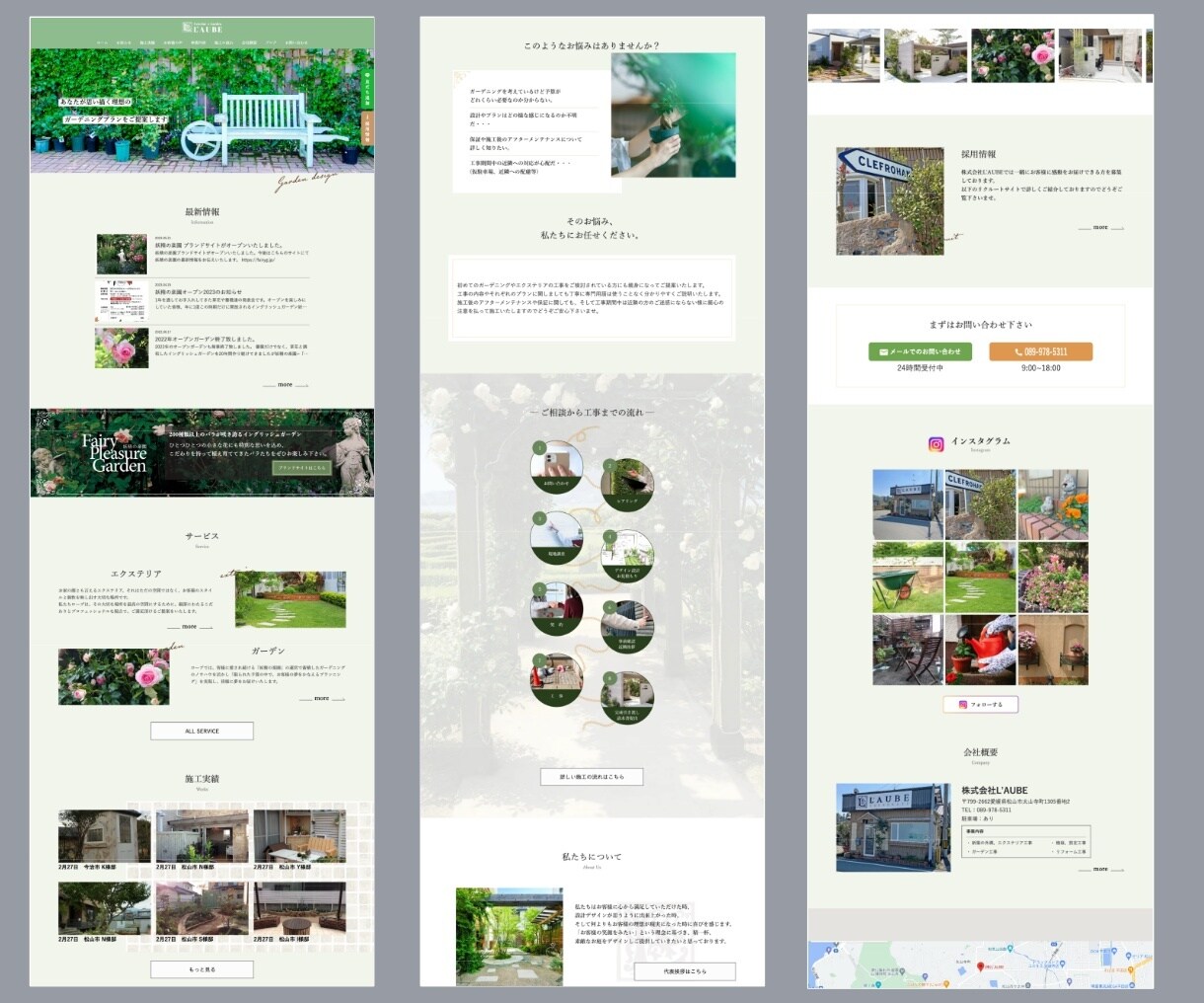Open the 代表挨拶はこちら button
The image size is (1204, 1003).
[685, 971]
